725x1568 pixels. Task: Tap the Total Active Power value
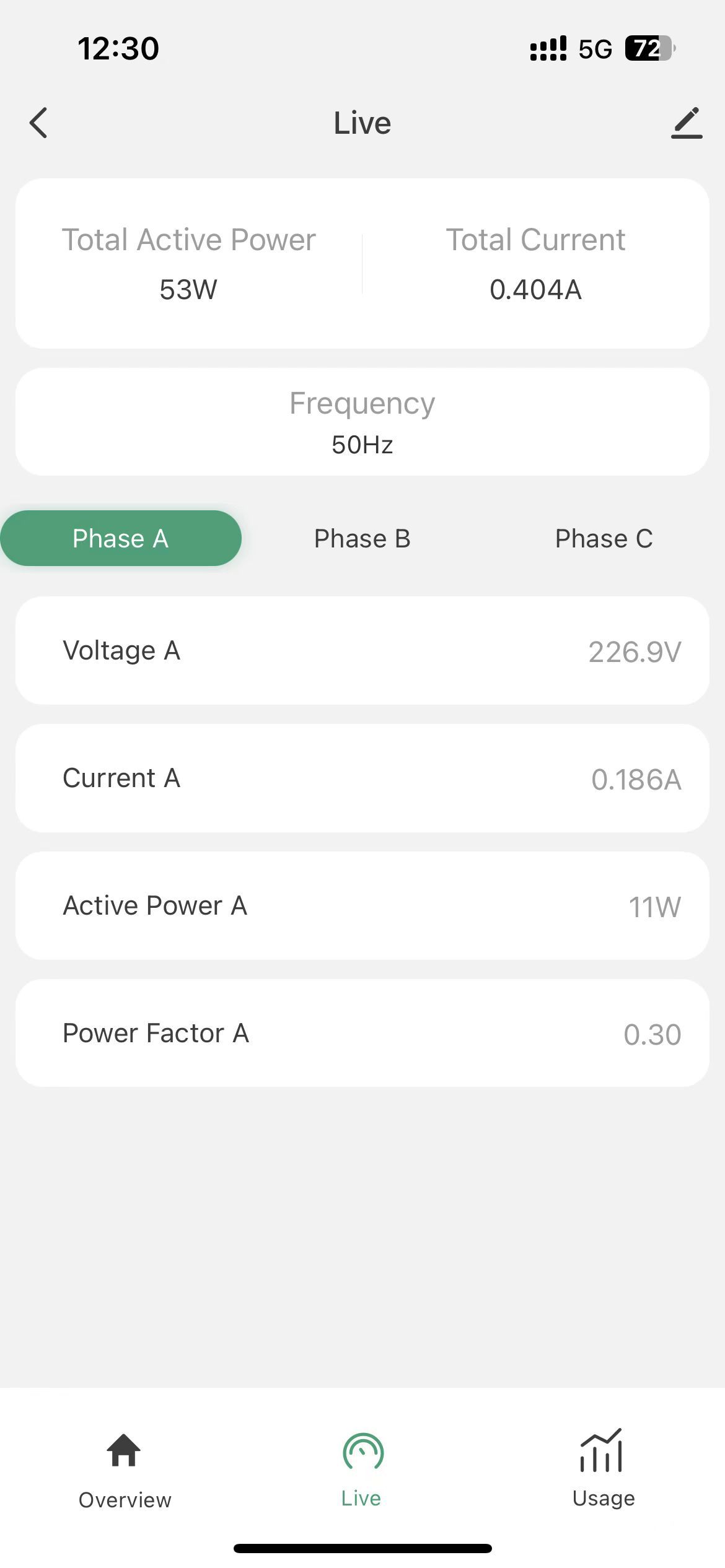tap(188, 289)
